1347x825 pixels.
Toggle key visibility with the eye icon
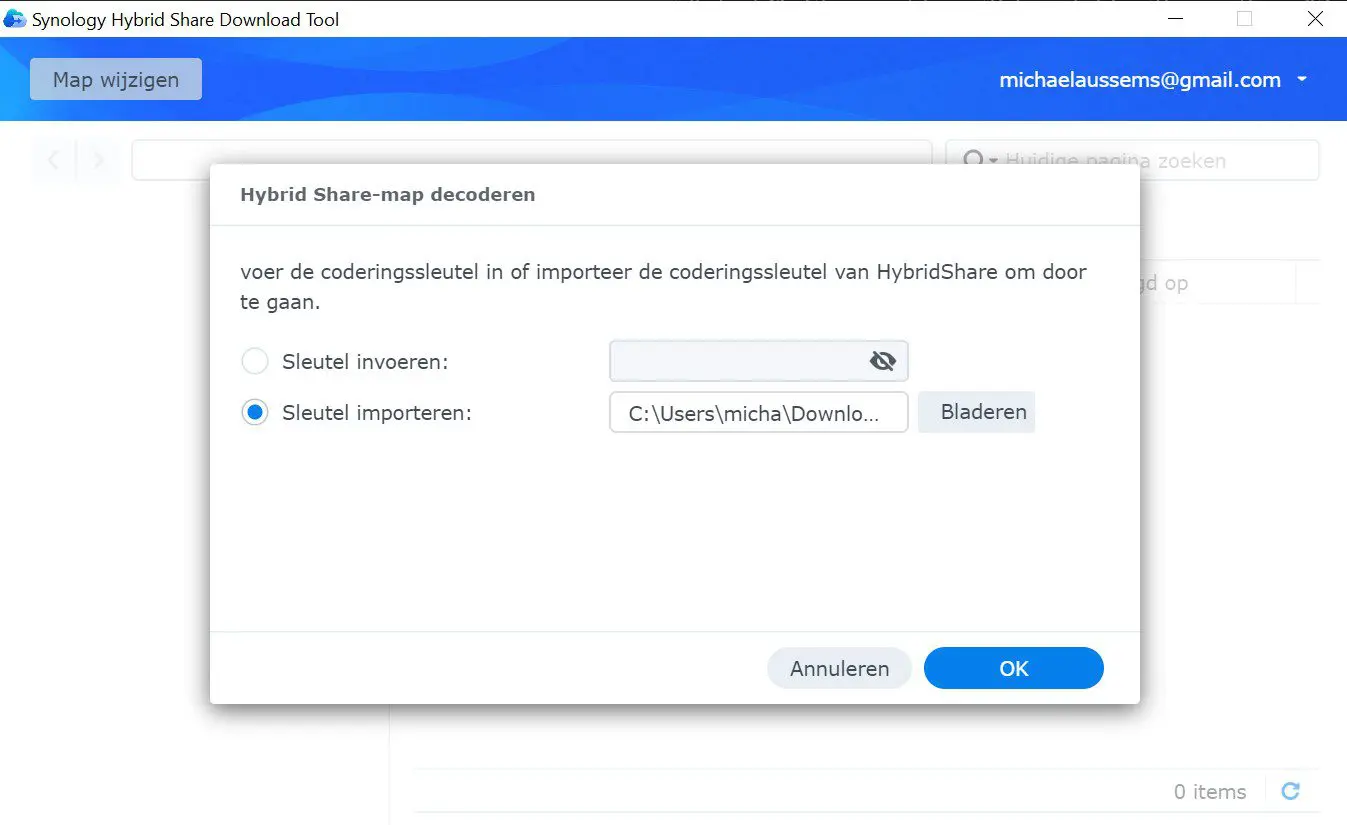point(882,361)
